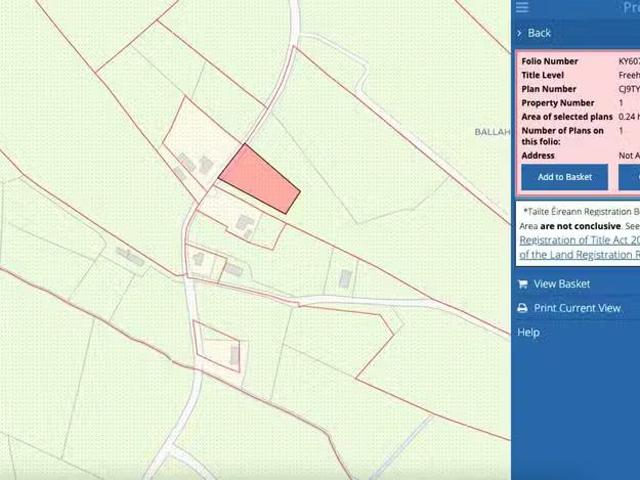Screen dimensions: 640x480
Task: Open the View Basket text
Action: click(561, 284)
